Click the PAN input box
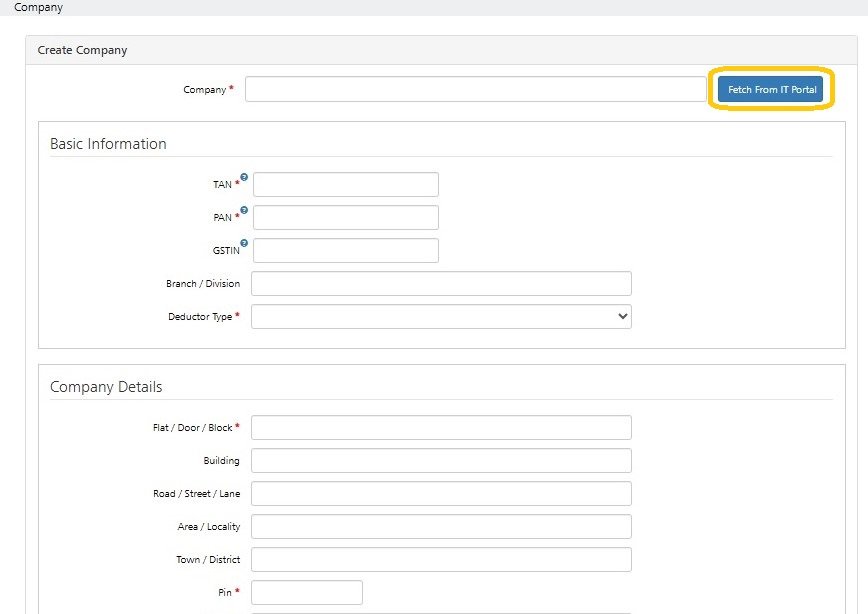Screen dimensions: 868x614 coord(345,217)
